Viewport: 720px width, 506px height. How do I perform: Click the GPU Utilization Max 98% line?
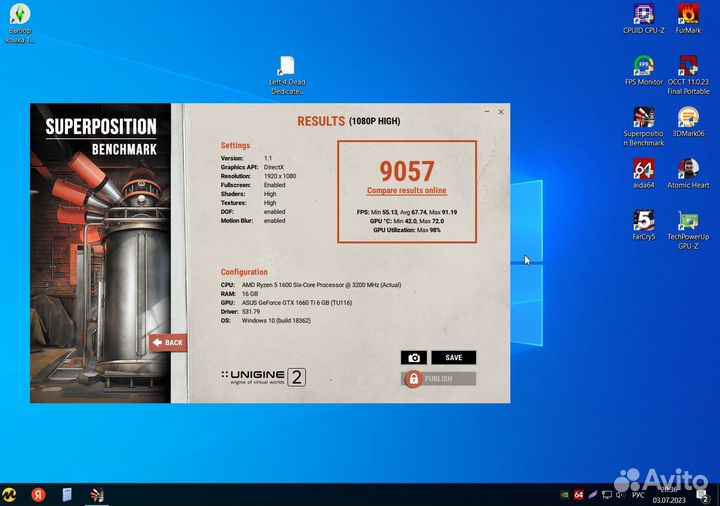pyautogui.click(x=406, y=230)
